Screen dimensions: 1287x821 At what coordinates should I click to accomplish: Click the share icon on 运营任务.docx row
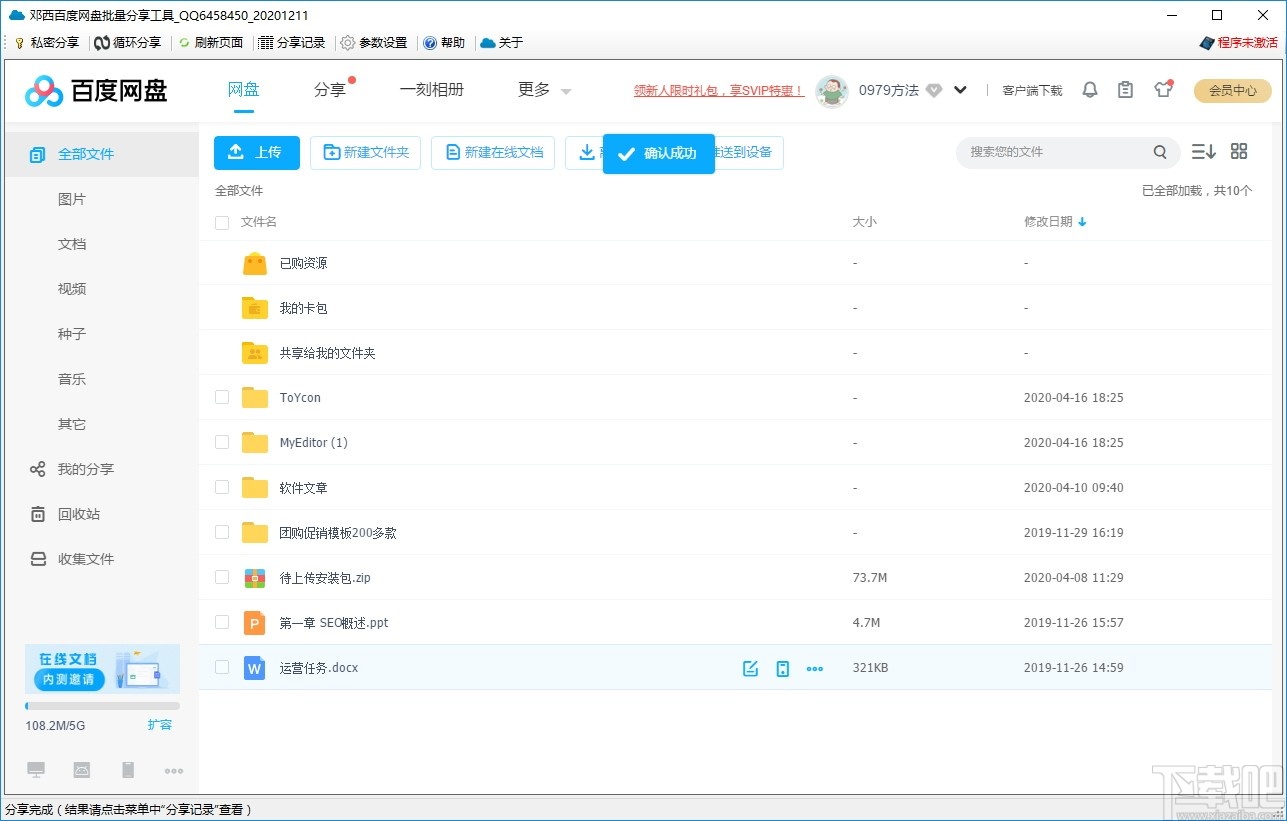(751, 668)
